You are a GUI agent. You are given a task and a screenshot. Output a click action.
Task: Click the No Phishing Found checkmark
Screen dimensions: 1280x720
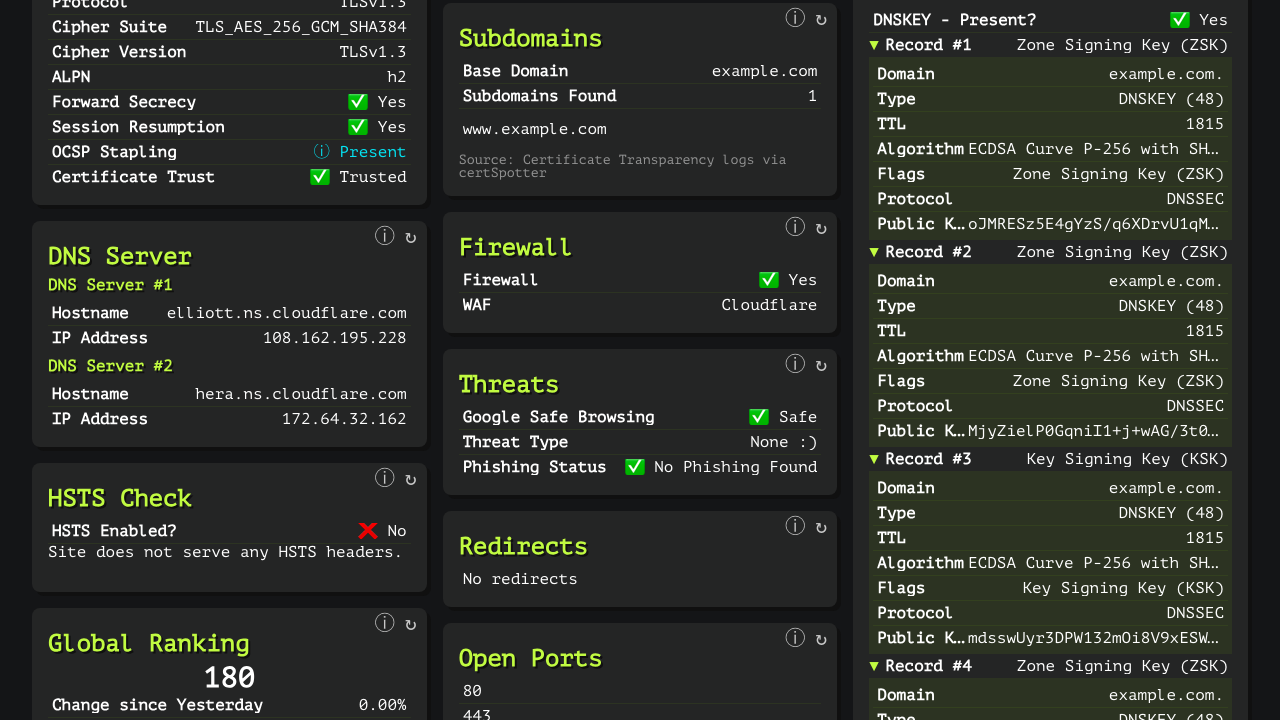pos(635,467)
